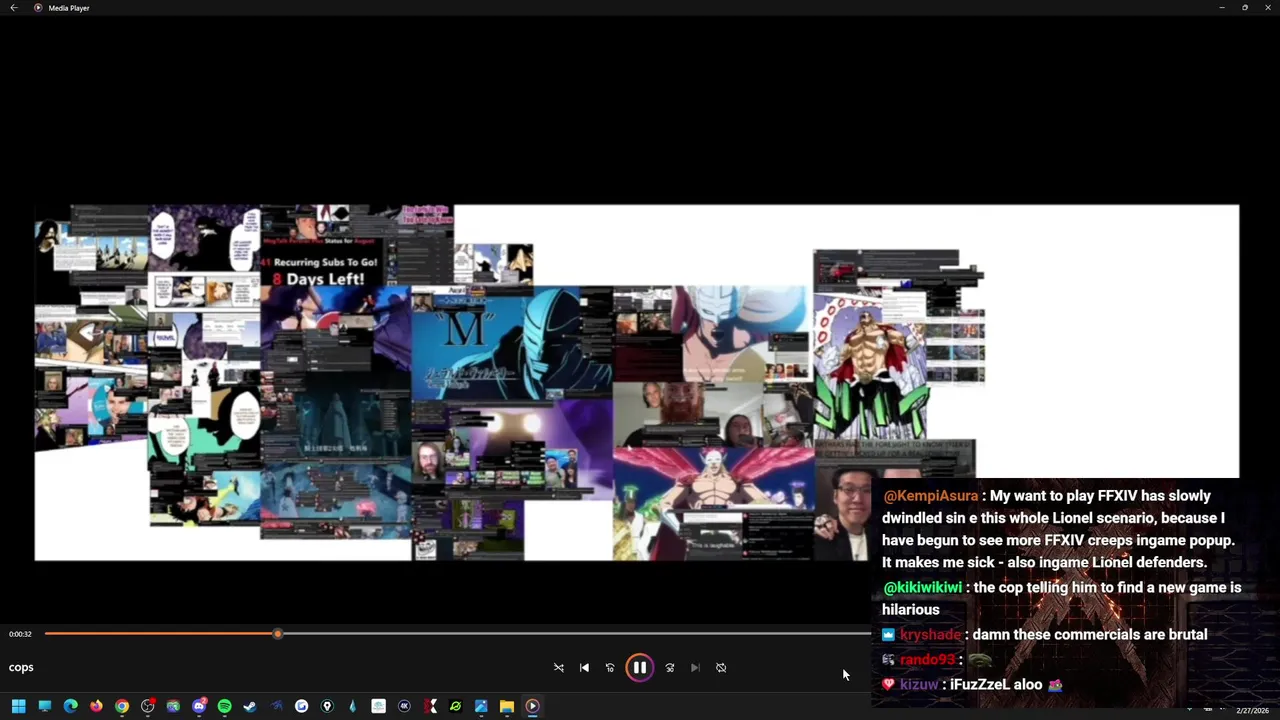
Task: Click the kryshade username in chat overlay
Action: pyautogui.click(x=929, y=634)
